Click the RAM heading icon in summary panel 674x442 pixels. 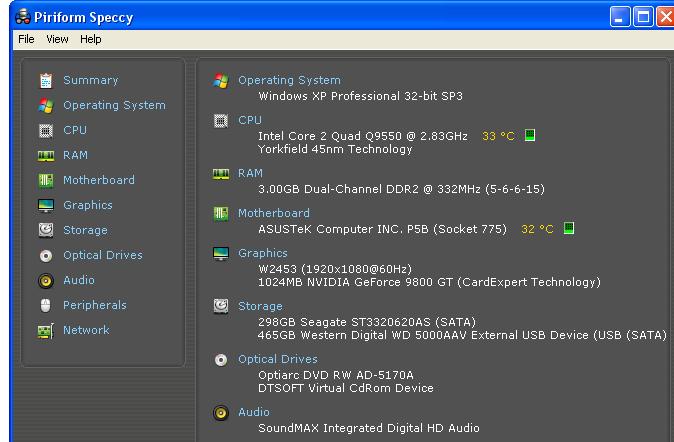(x=221, y=174)
